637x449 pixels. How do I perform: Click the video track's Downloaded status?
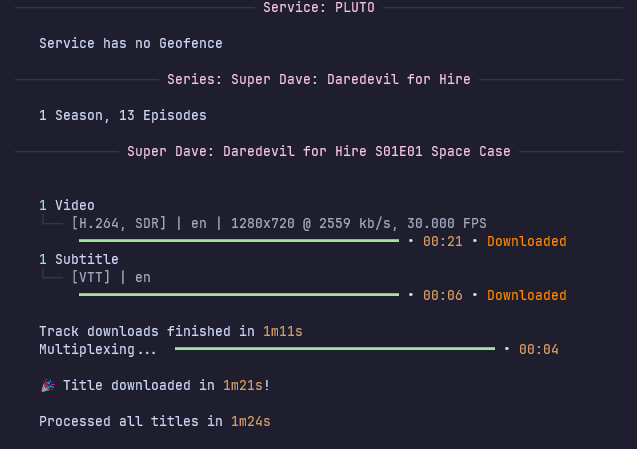pos(526,241)
